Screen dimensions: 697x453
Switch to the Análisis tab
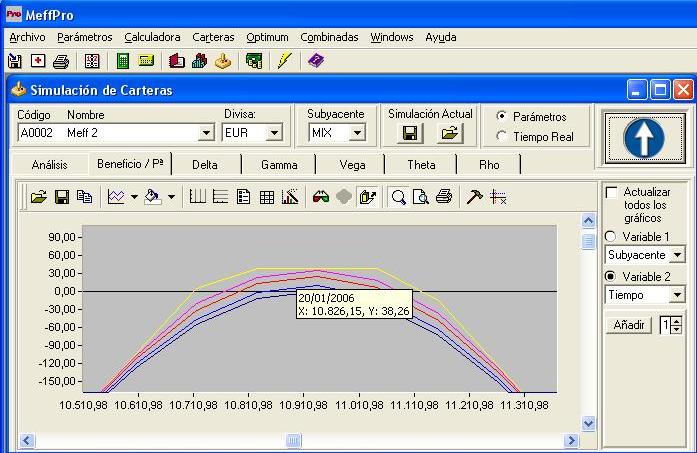(49, 165)
